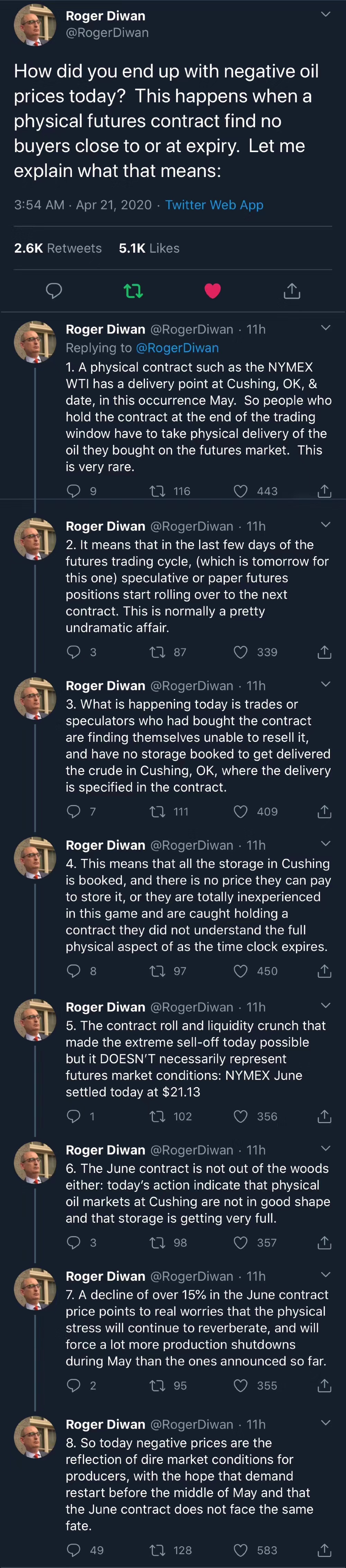Open the Twitter Web App link
This screenshot has height=1568, width=346.
(214, 205)
